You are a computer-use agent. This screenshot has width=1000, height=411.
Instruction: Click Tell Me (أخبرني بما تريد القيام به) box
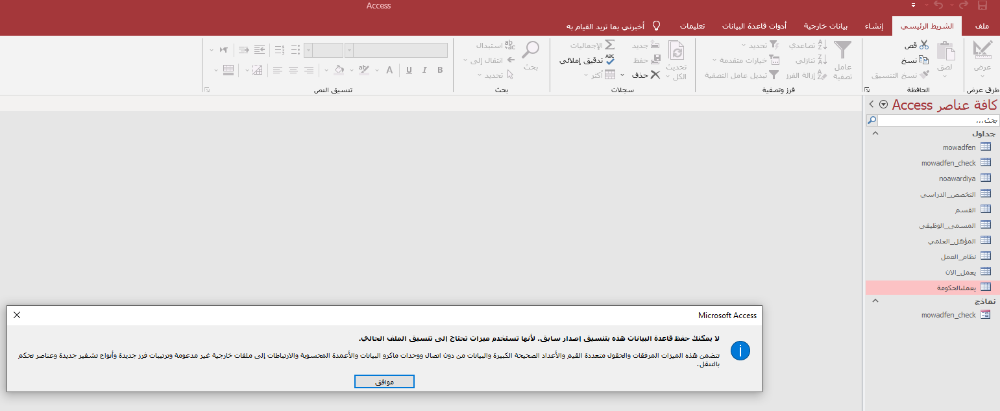click(612, 26)
